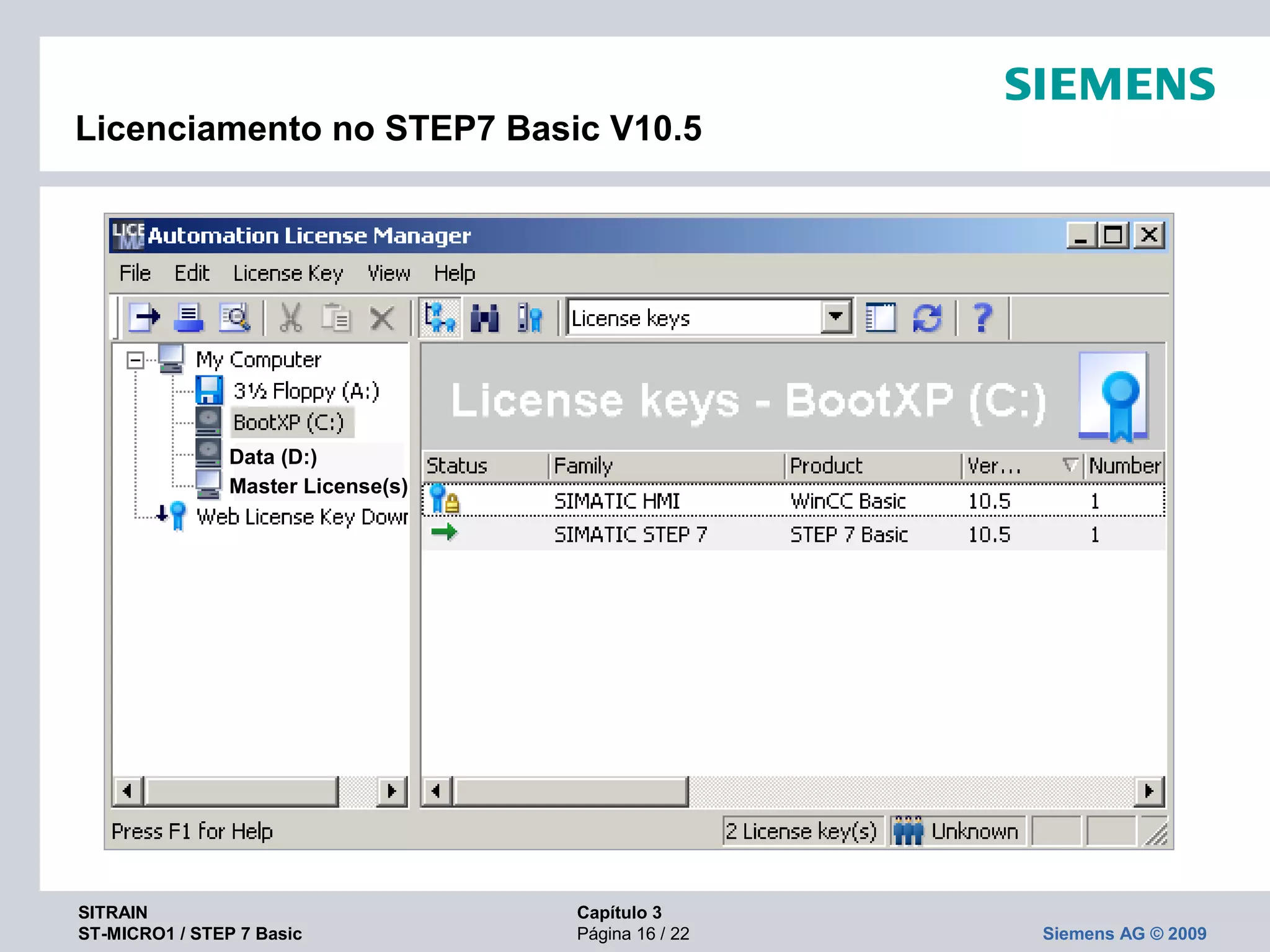The height and width of the screenshot is (952, 1270).
Task: Click the Family column header
Action: click(667, 465)
